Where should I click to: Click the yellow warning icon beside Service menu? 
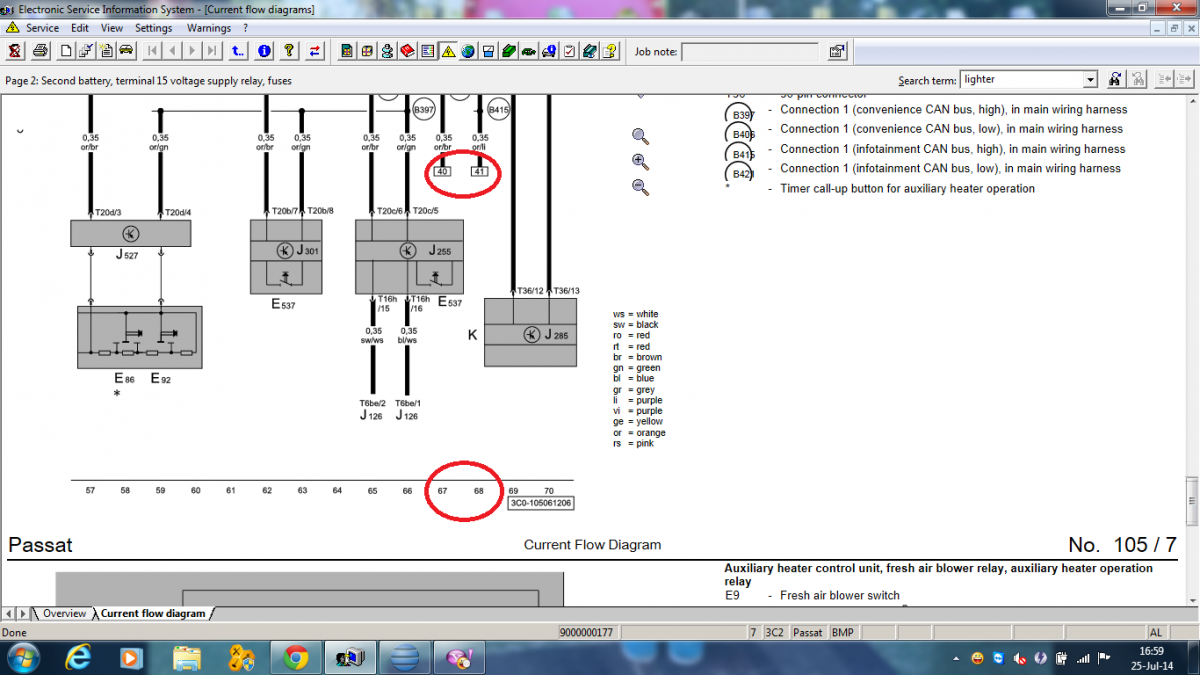[x=12, y=28]
